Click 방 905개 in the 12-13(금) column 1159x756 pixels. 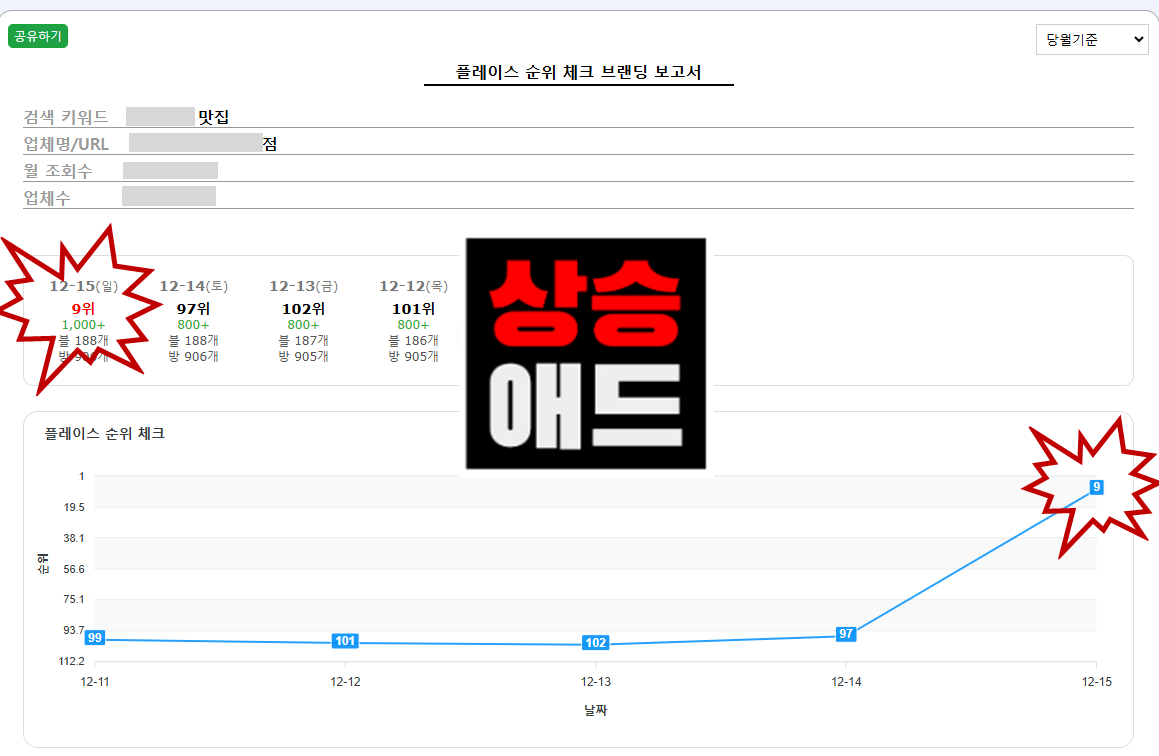pos(304,356)
